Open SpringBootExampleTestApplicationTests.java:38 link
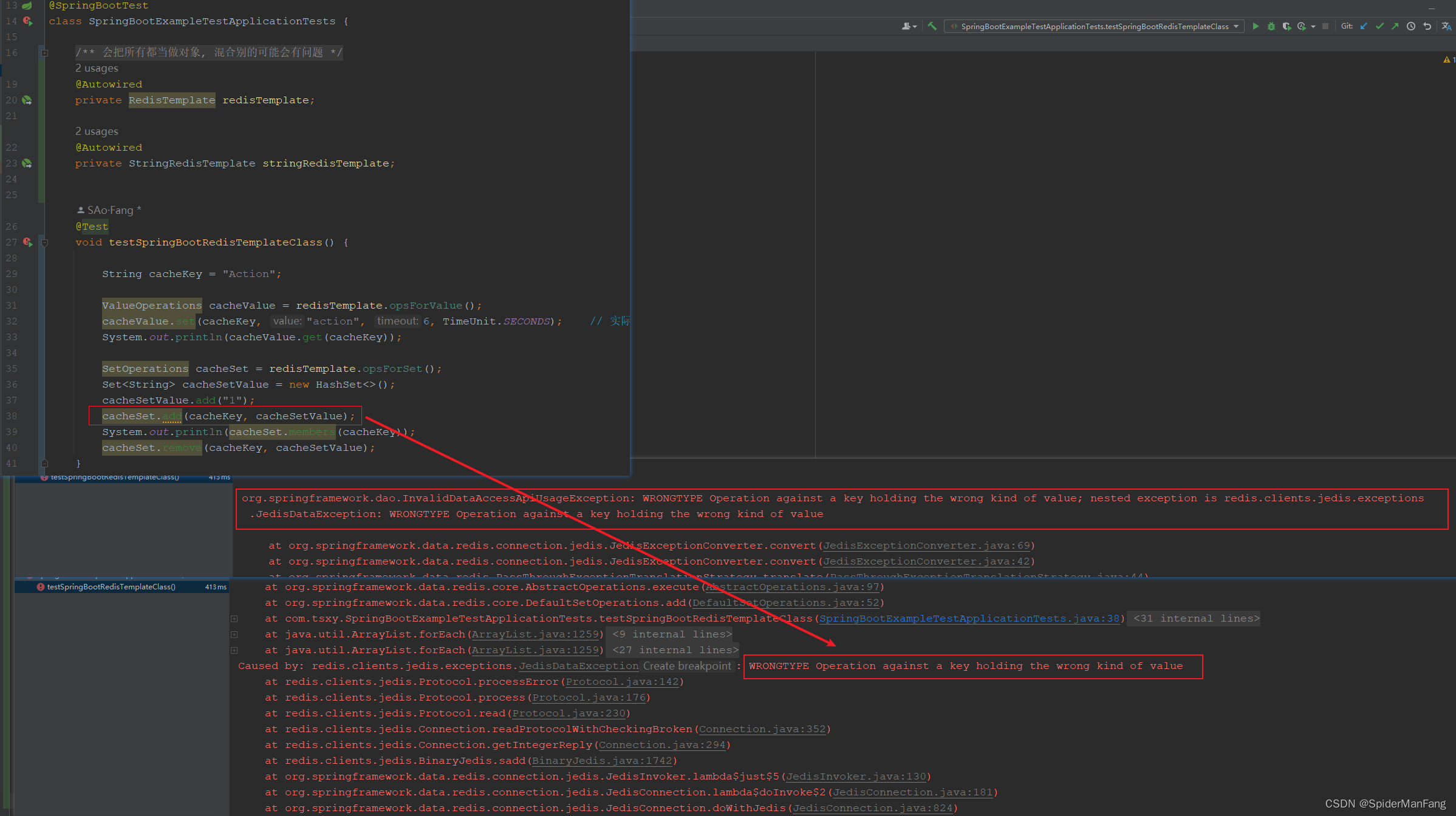Screen dimensions: 1456x816 (x=969, y=619)
